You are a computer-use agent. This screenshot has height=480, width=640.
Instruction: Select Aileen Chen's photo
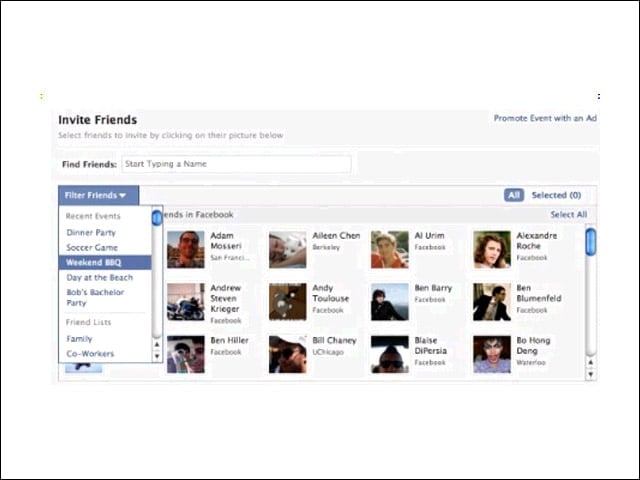[288, 249]
